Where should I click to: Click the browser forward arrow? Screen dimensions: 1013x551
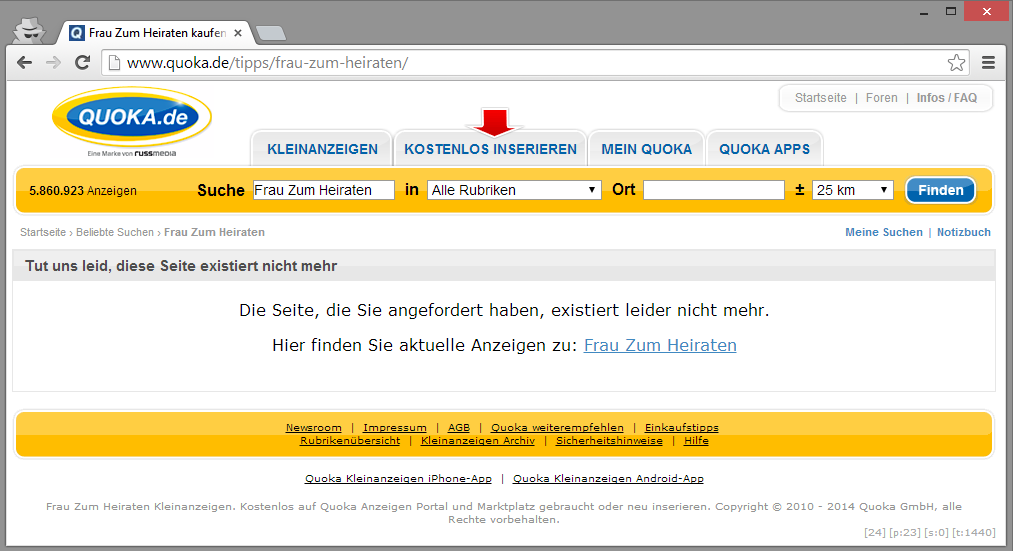pos(53,63)
